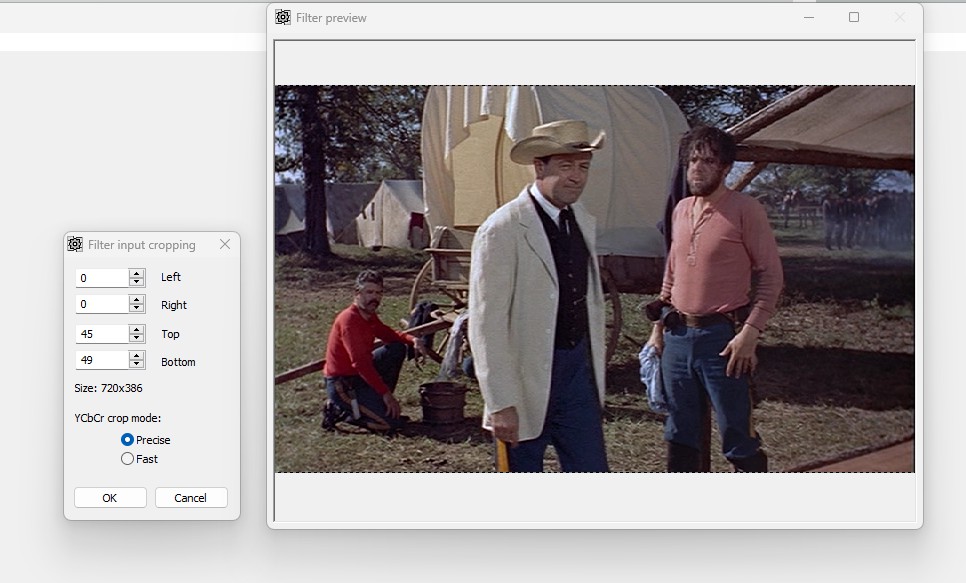
Task: Click the Bottom crop field showing 49
Action: (102, 360)
